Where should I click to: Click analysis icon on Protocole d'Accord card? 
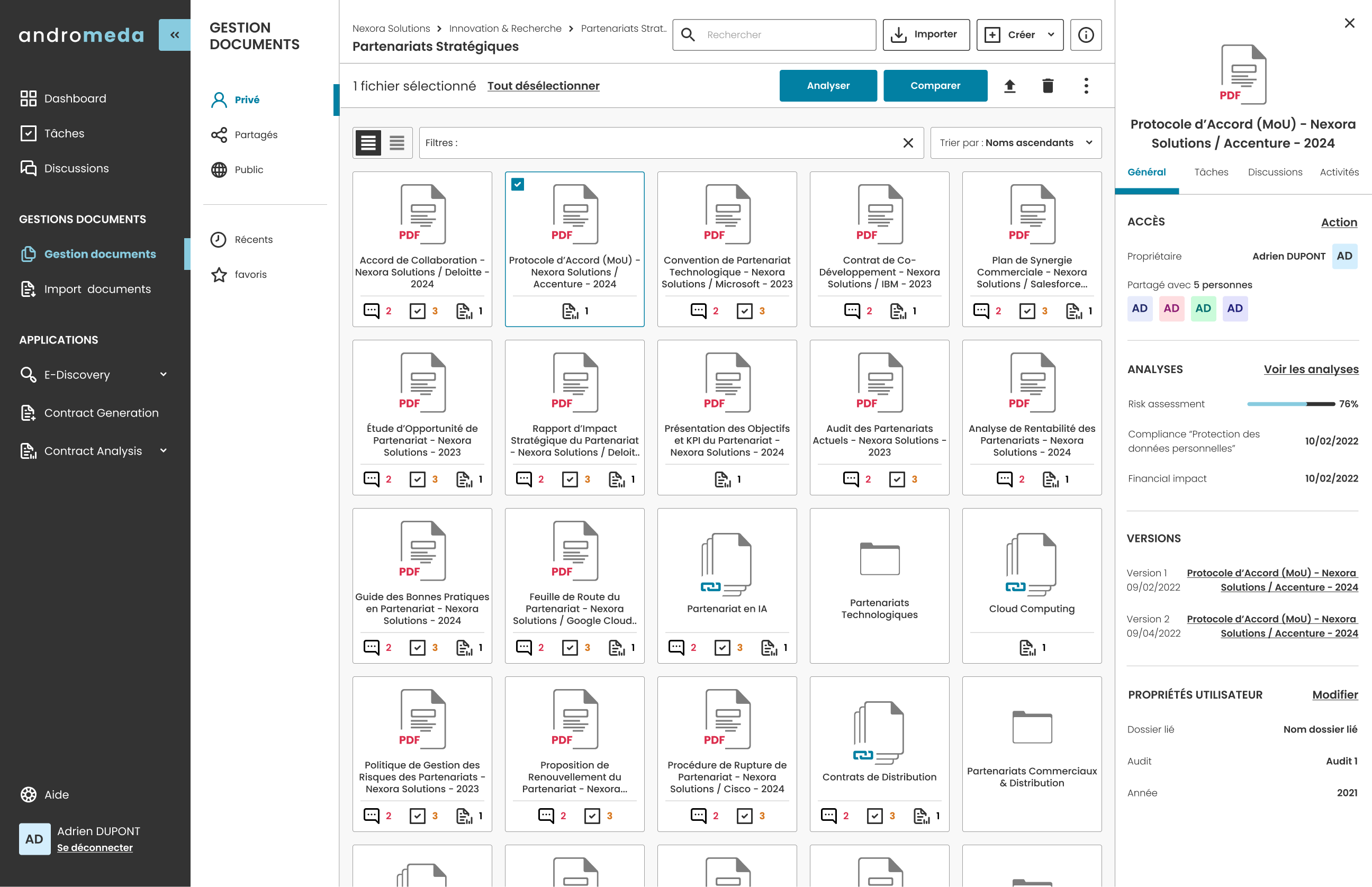click(570, 311)
